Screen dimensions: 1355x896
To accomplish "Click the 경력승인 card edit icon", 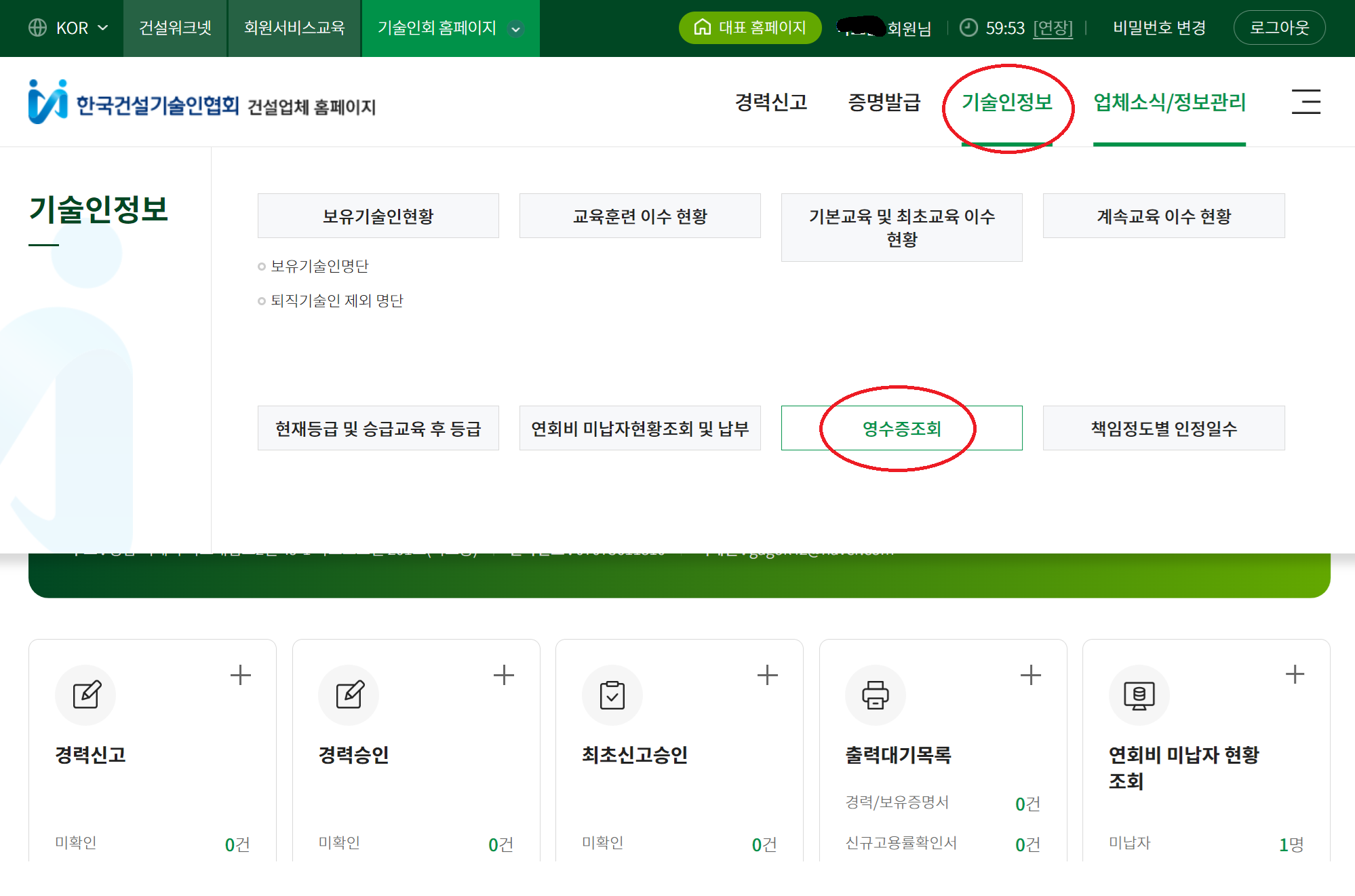I will [349, 695].
